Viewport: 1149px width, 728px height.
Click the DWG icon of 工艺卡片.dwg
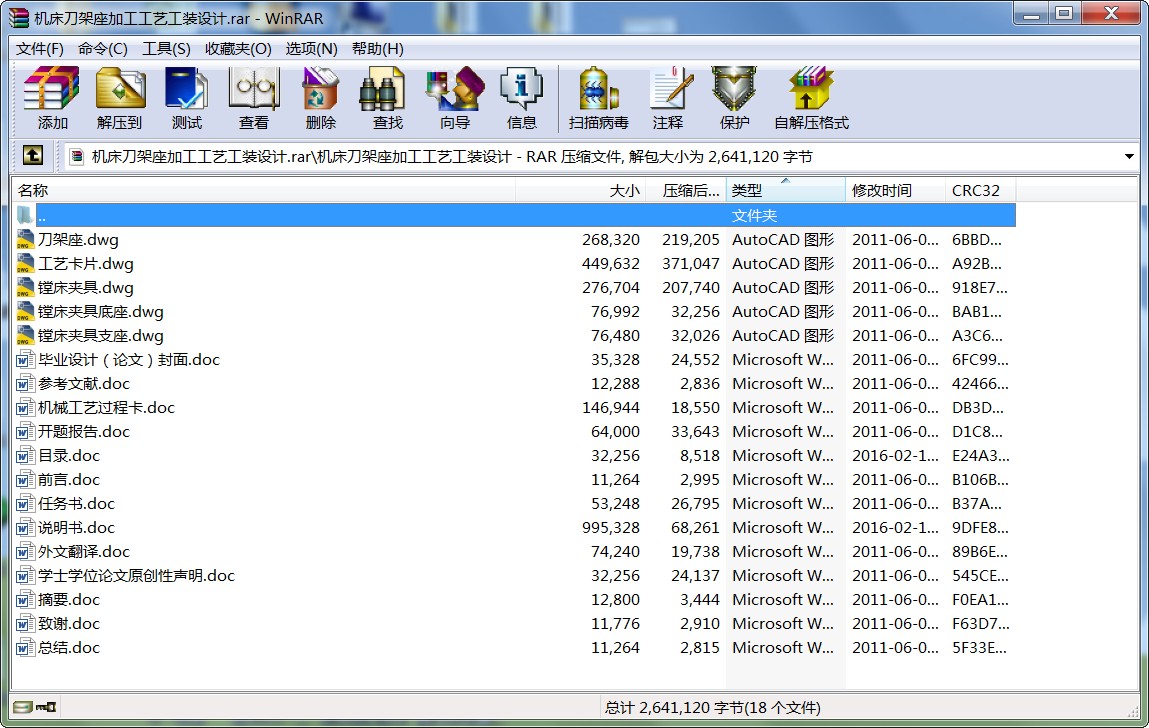[25, 264]
